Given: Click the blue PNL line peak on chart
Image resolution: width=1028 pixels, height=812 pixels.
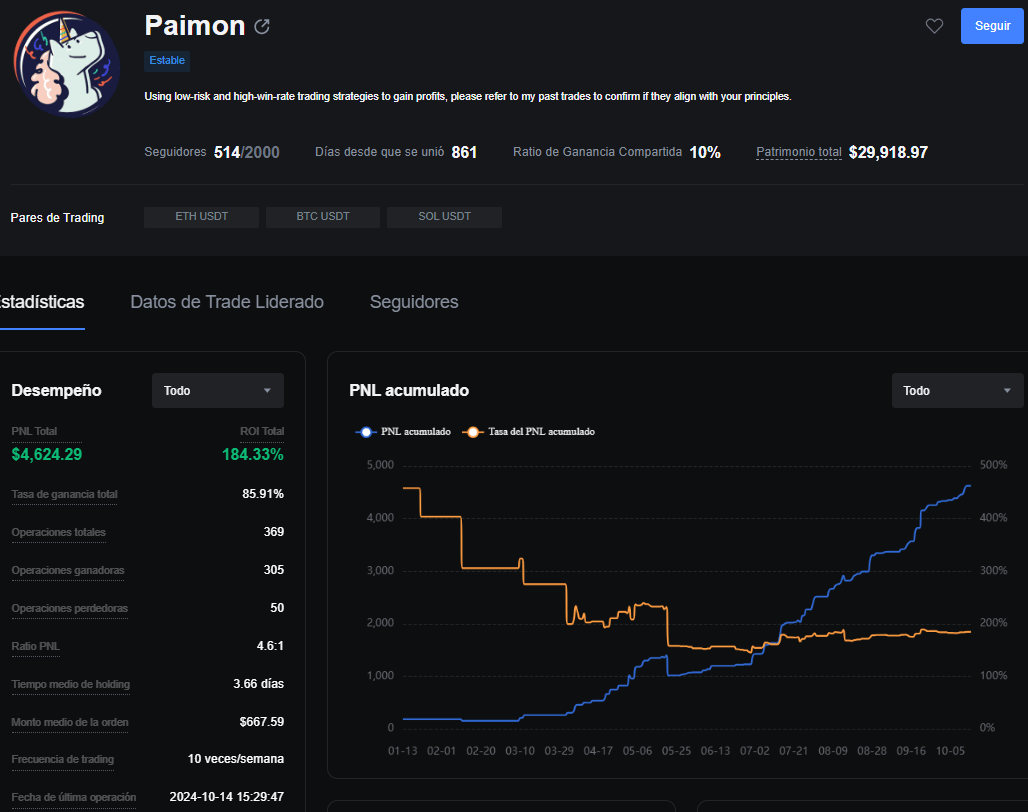Looking at the screenshot, I should (968, 486).
